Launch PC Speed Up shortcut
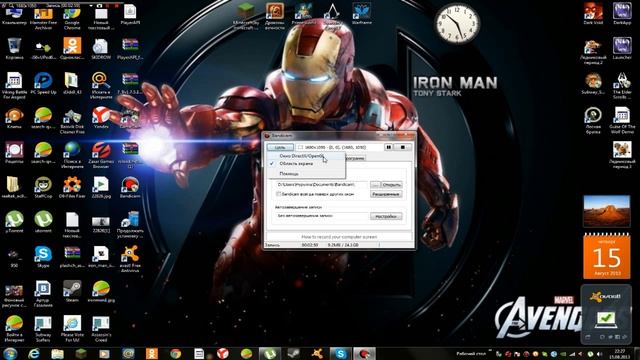The width and height of the screenshot is (640, 360). coord(43,83)
